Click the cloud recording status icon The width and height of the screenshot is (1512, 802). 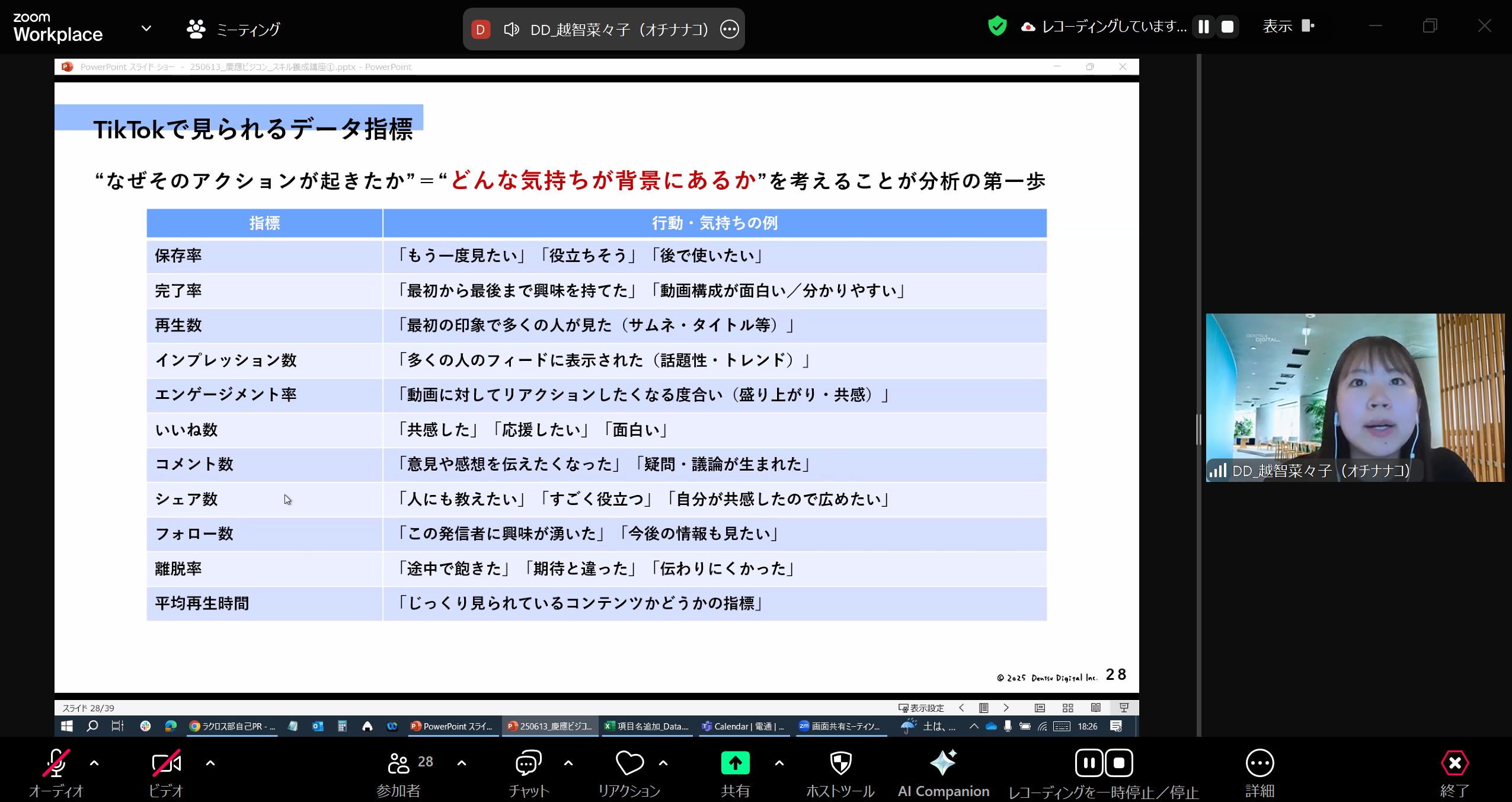coord(1028,27)
